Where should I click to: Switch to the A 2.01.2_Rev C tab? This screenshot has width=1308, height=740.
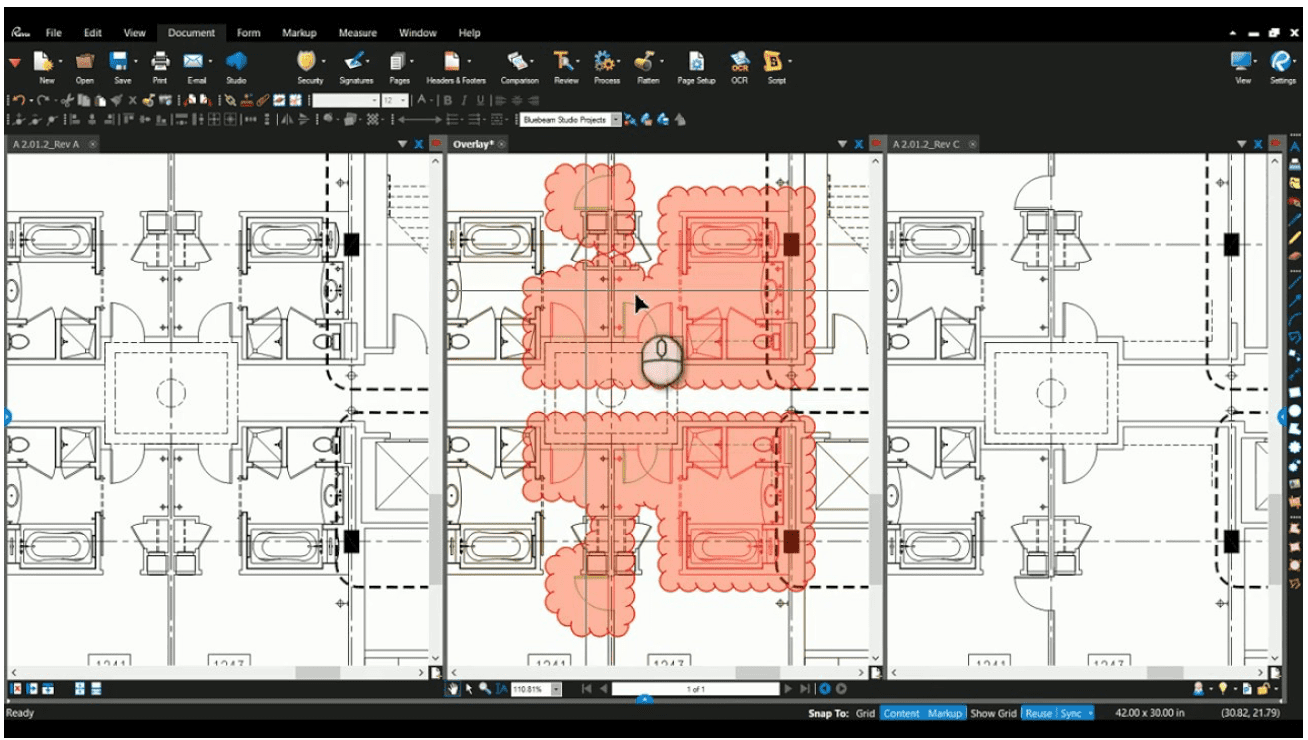point(926,144)
